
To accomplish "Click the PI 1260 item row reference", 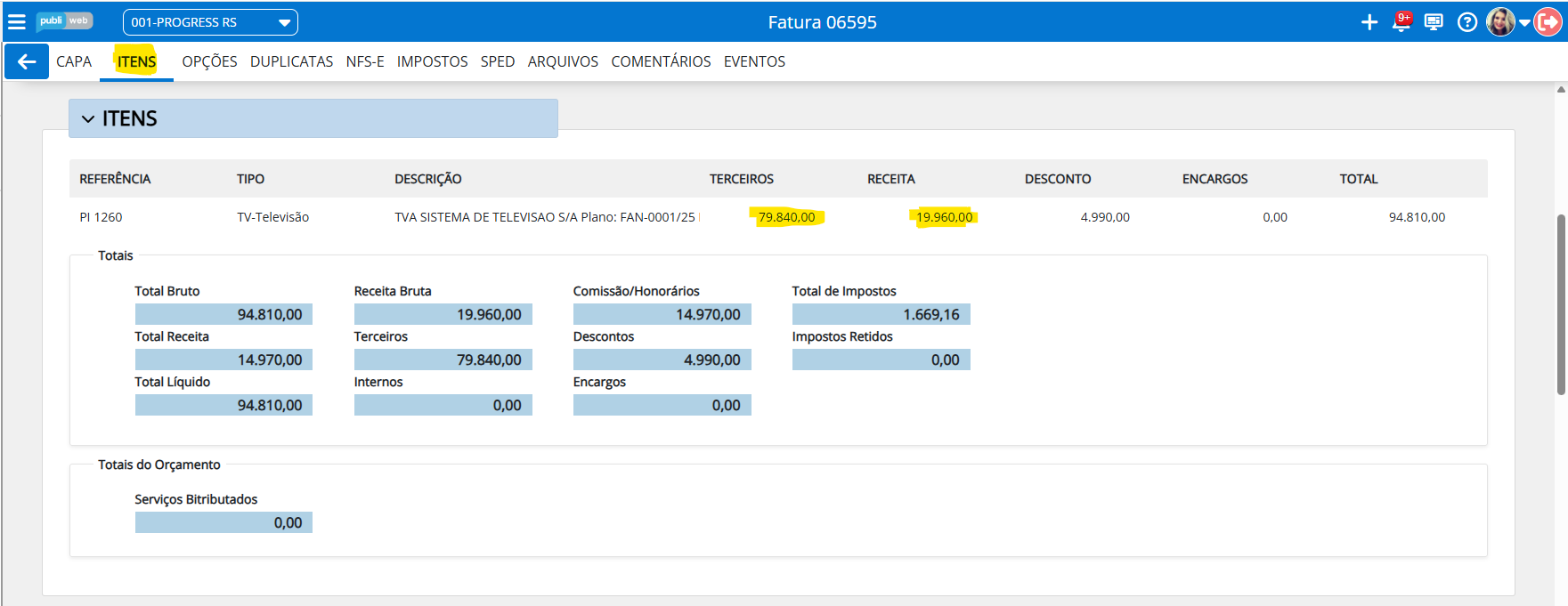I will (x=101, y=217).
